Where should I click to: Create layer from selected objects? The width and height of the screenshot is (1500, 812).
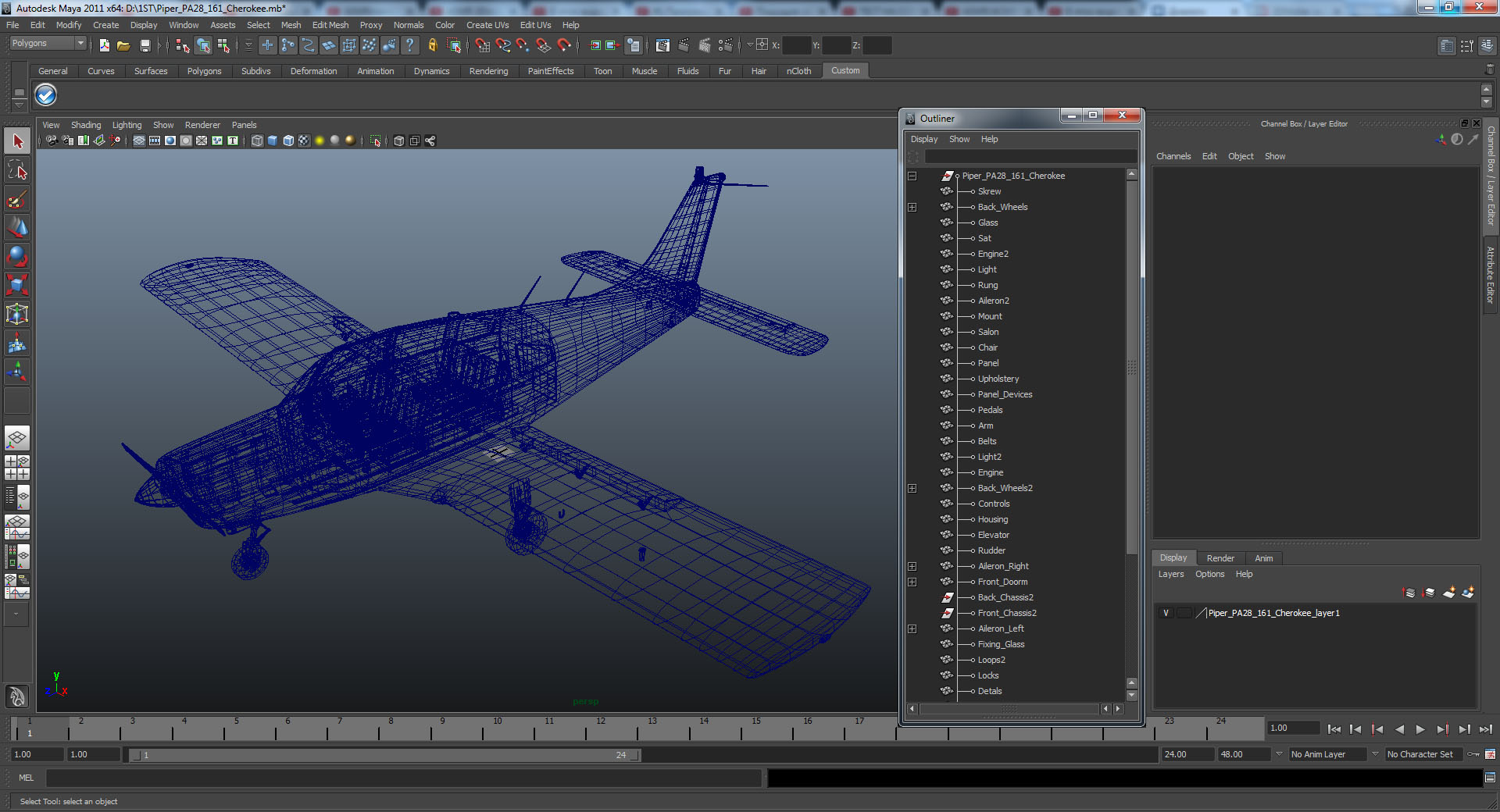click(x=1468, y=593)
